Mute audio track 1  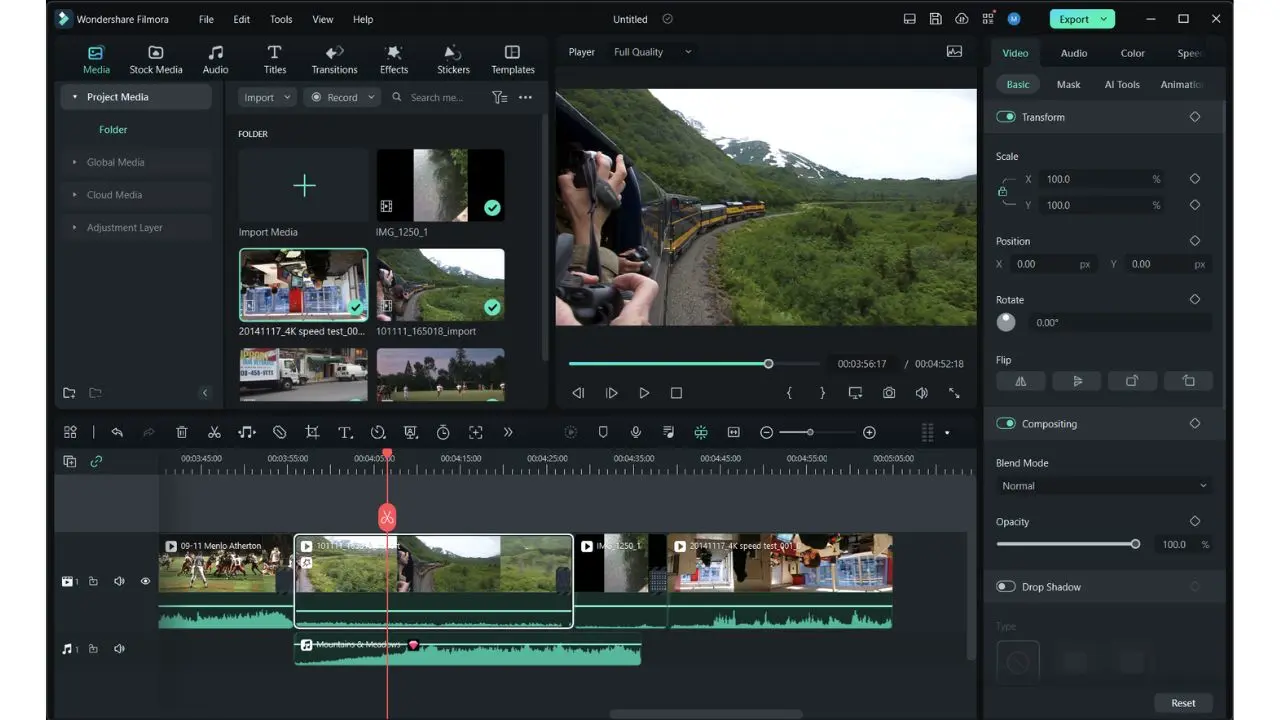click(119, 649)
